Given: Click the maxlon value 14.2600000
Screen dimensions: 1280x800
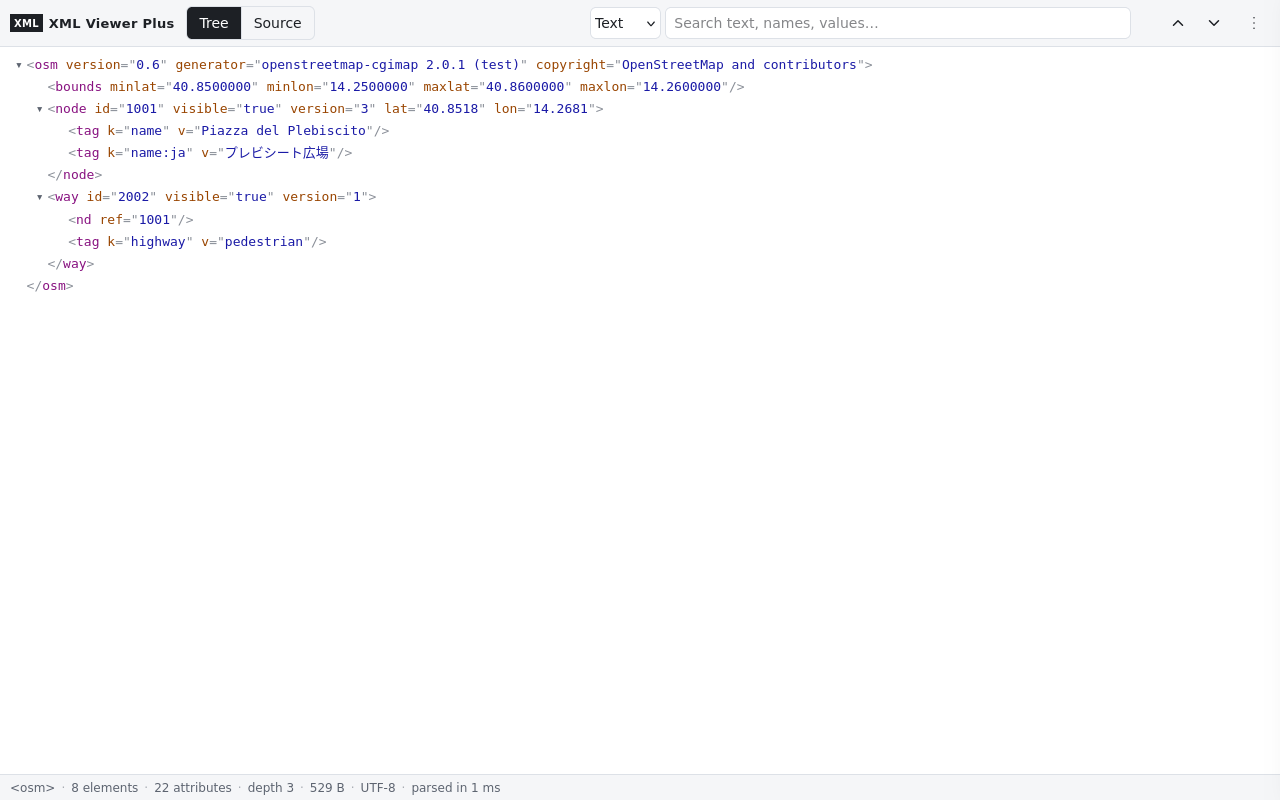Looking at the screenshot, I should point(682,87).
